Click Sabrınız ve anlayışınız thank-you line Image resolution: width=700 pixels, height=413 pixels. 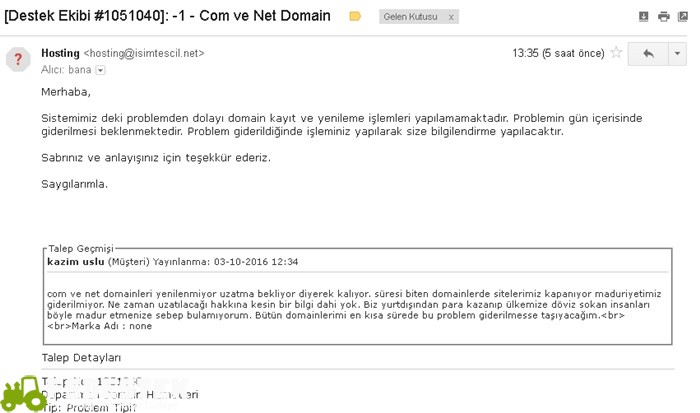pyautogui.click(x=156, y=158)
